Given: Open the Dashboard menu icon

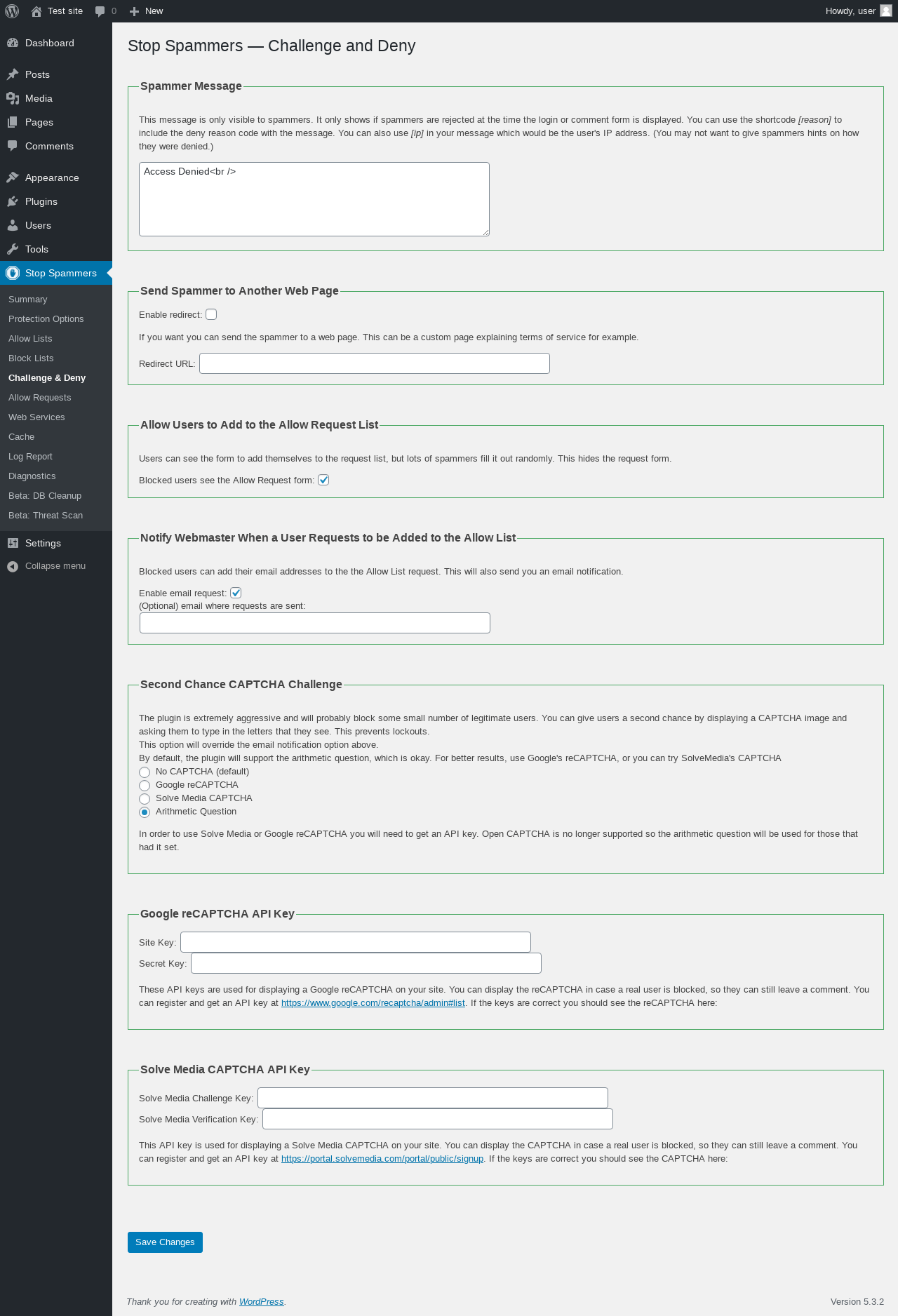Looking at the screenshot, I should pos(13,43).
